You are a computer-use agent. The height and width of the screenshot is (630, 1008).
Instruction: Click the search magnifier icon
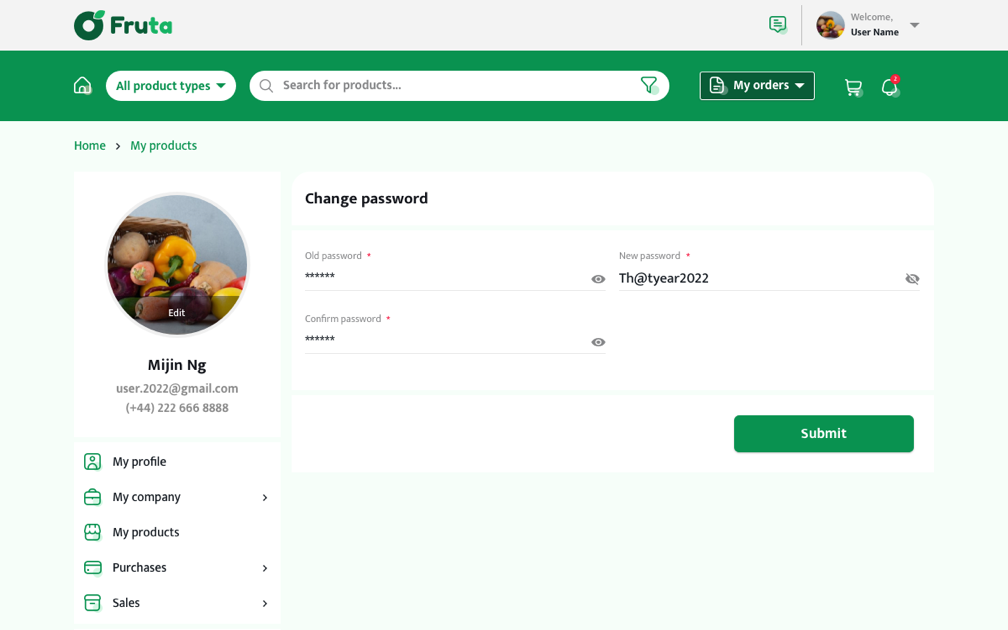(x=266, y=86)
